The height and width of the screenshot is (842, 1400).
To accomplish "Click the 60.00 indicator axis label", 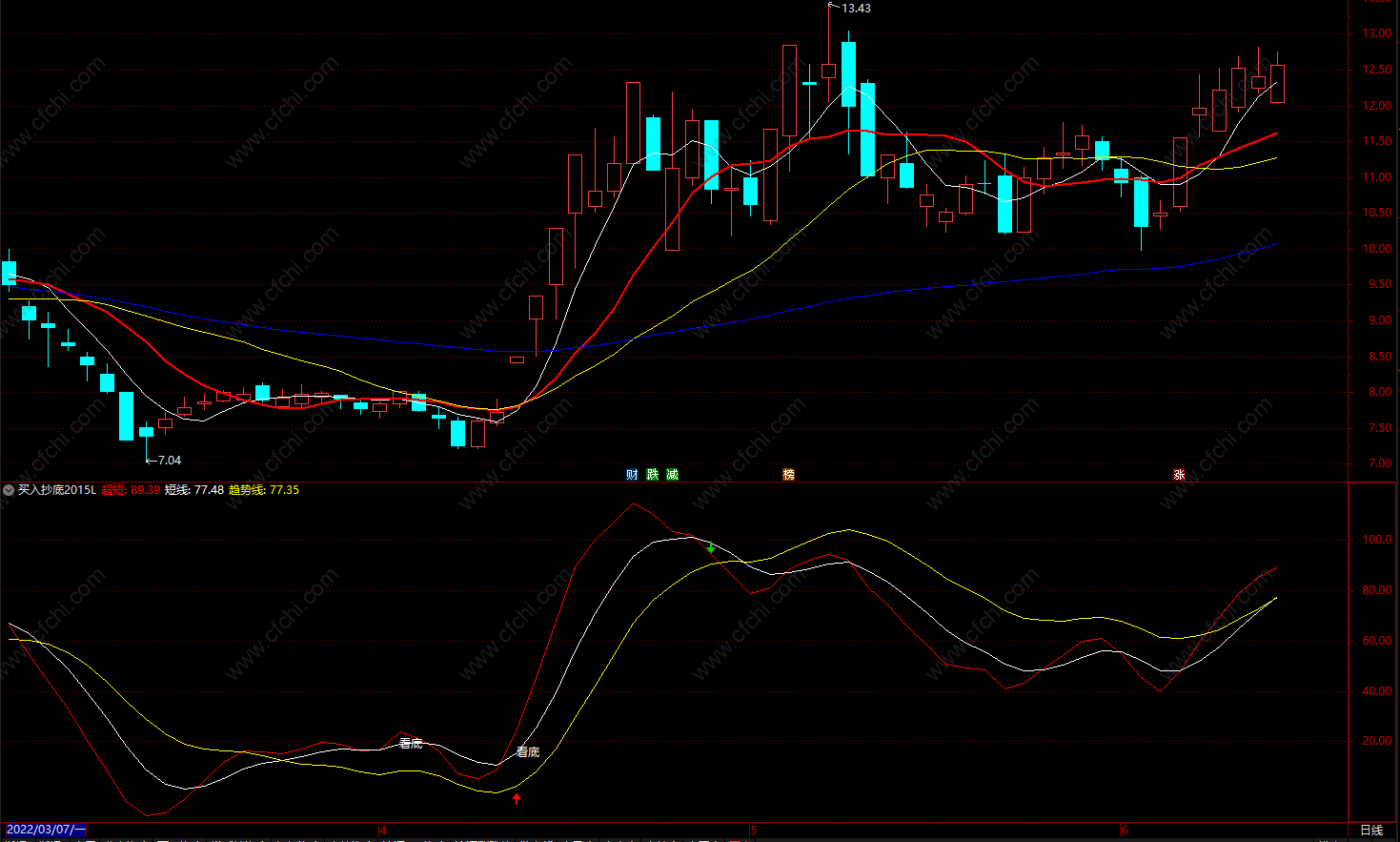I will point(1376,641).
